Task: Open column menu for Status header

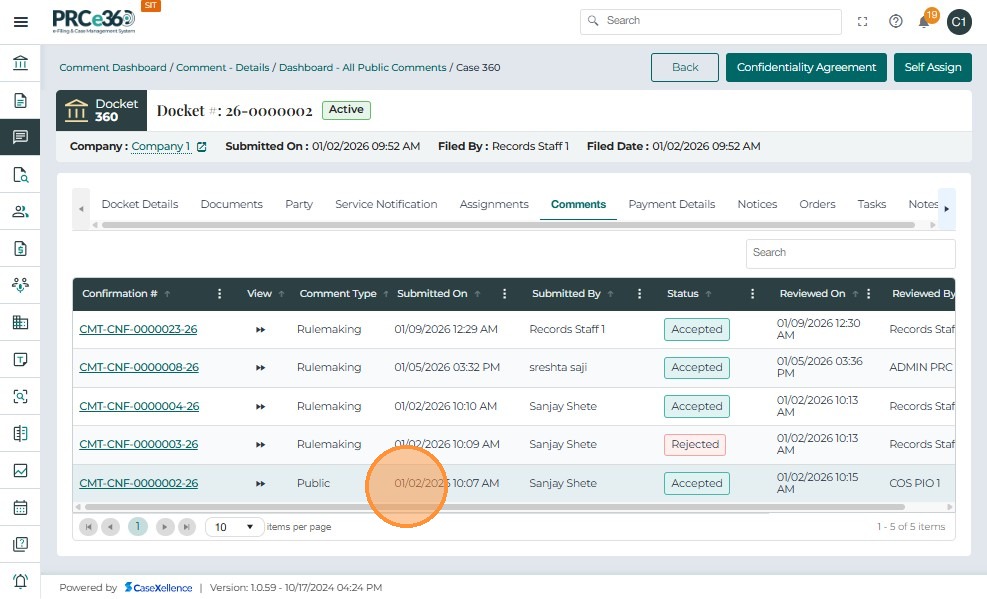Action: (x=752, y=294)
